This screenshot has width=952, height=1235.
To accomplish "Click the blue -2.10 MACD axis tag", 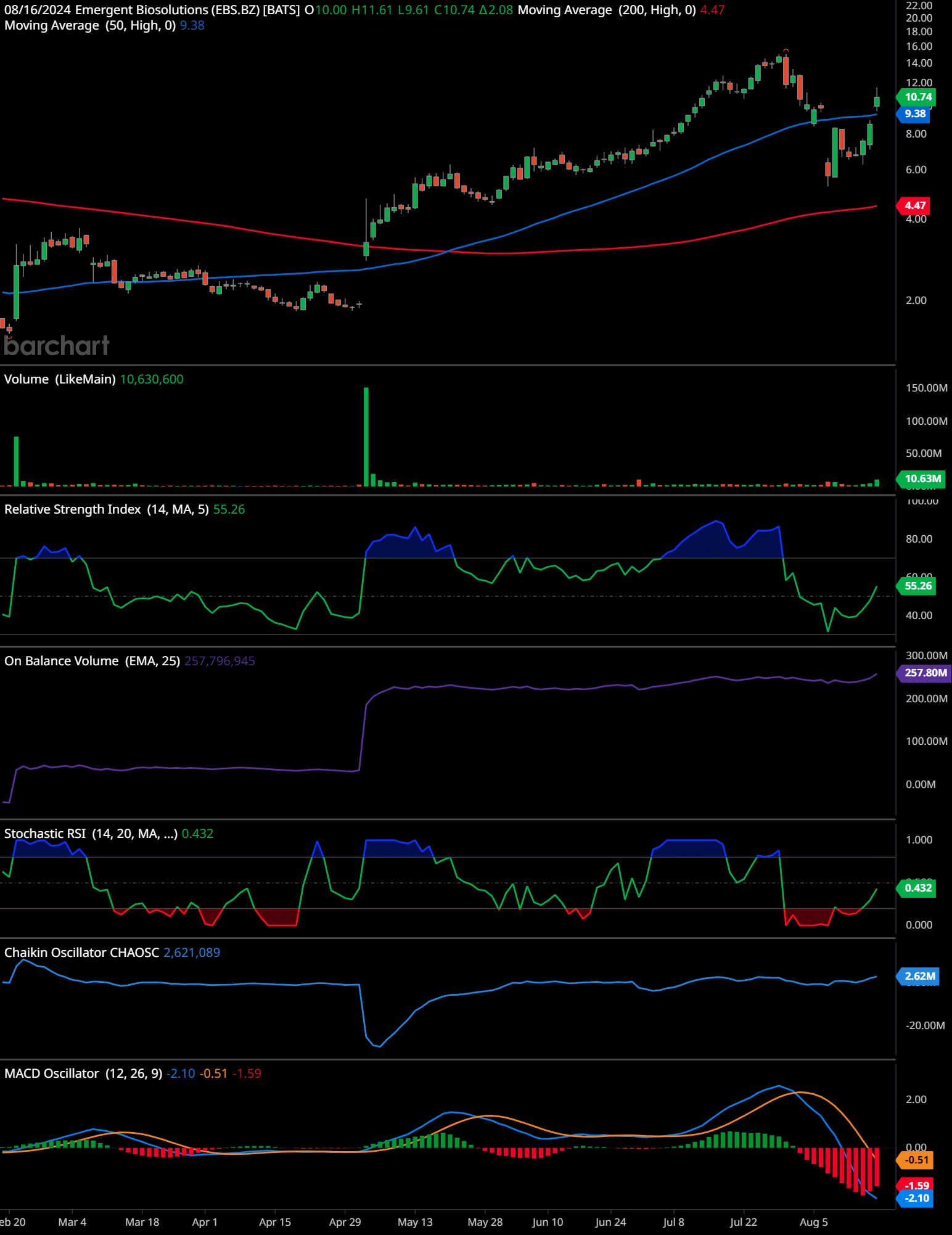I will tap(916, 1198).
